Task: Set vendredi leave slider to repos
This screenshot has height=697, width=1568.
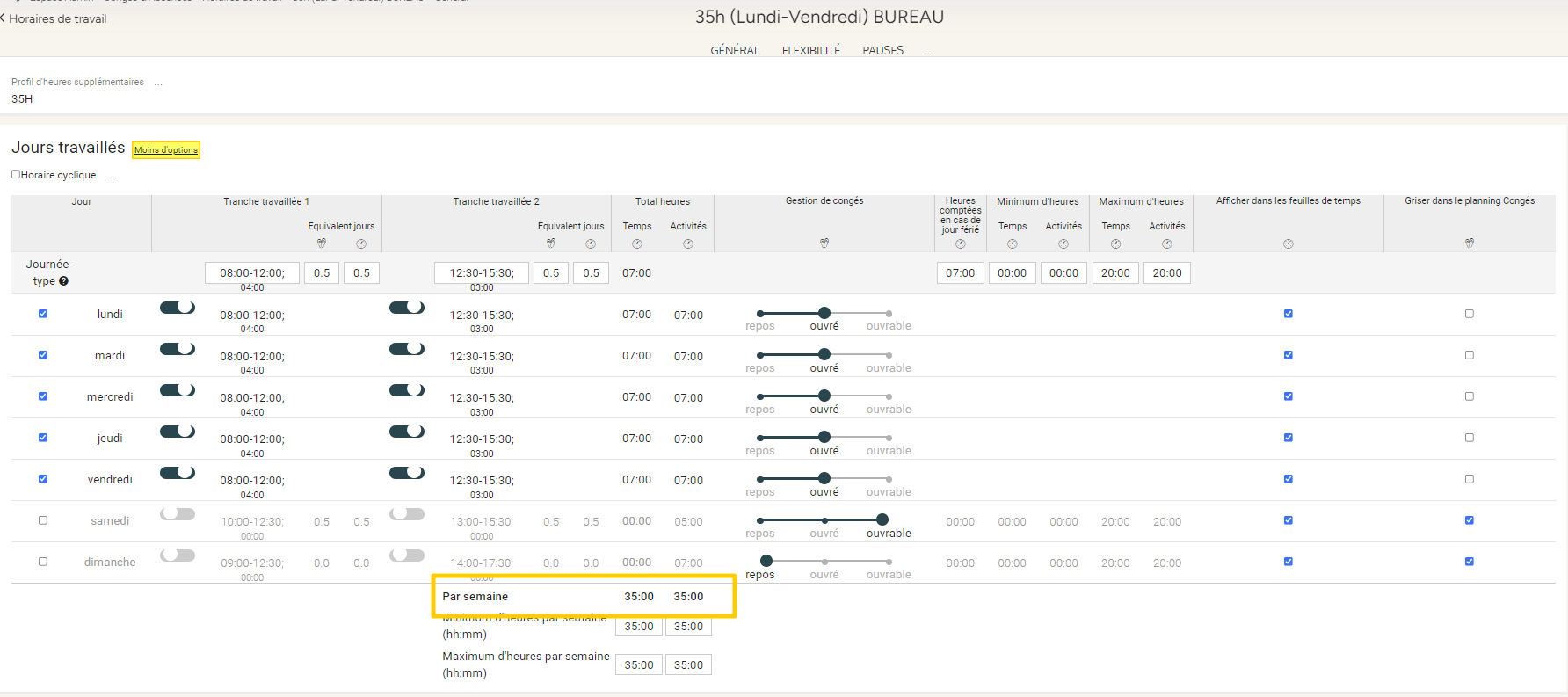Action: click(760, 479)
